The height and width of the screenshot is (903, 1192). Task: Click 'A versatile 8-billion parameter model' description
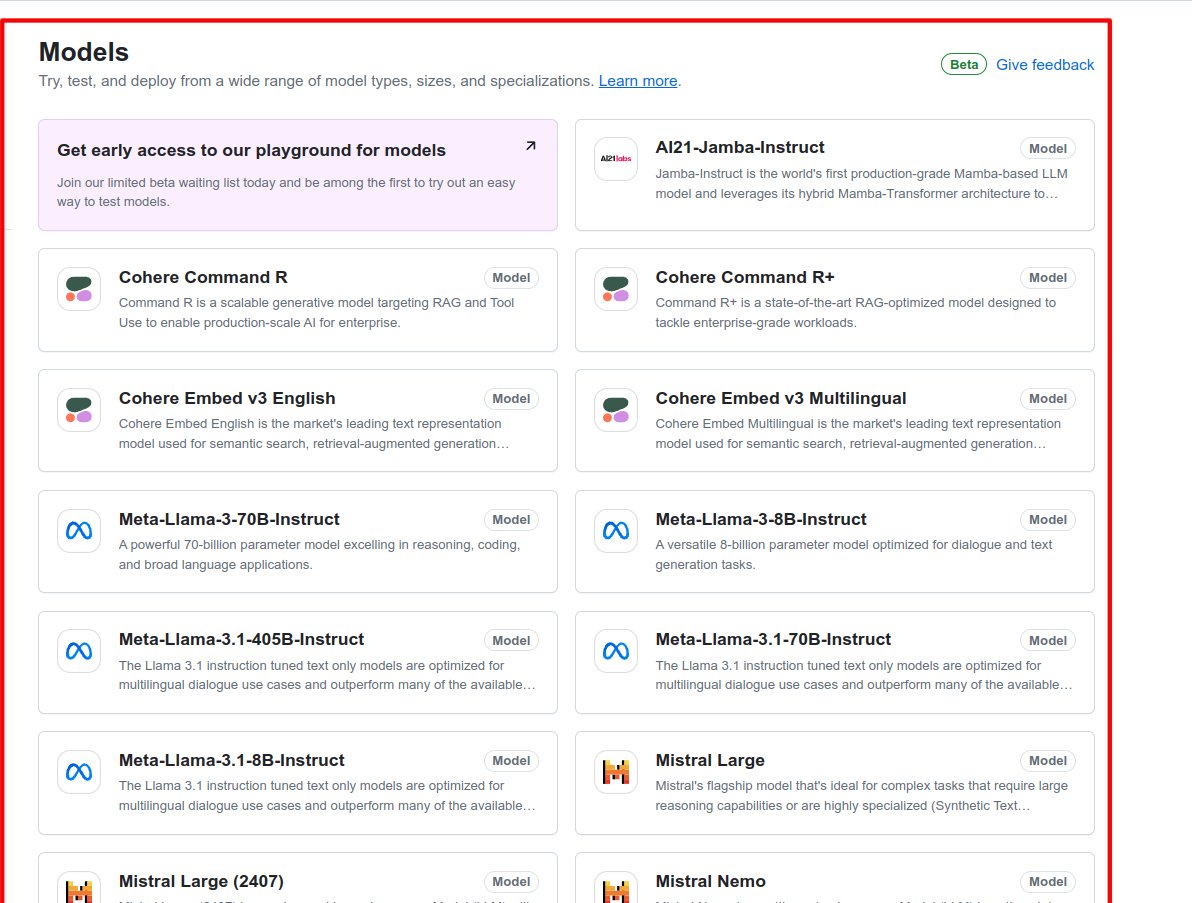(854, 555)
